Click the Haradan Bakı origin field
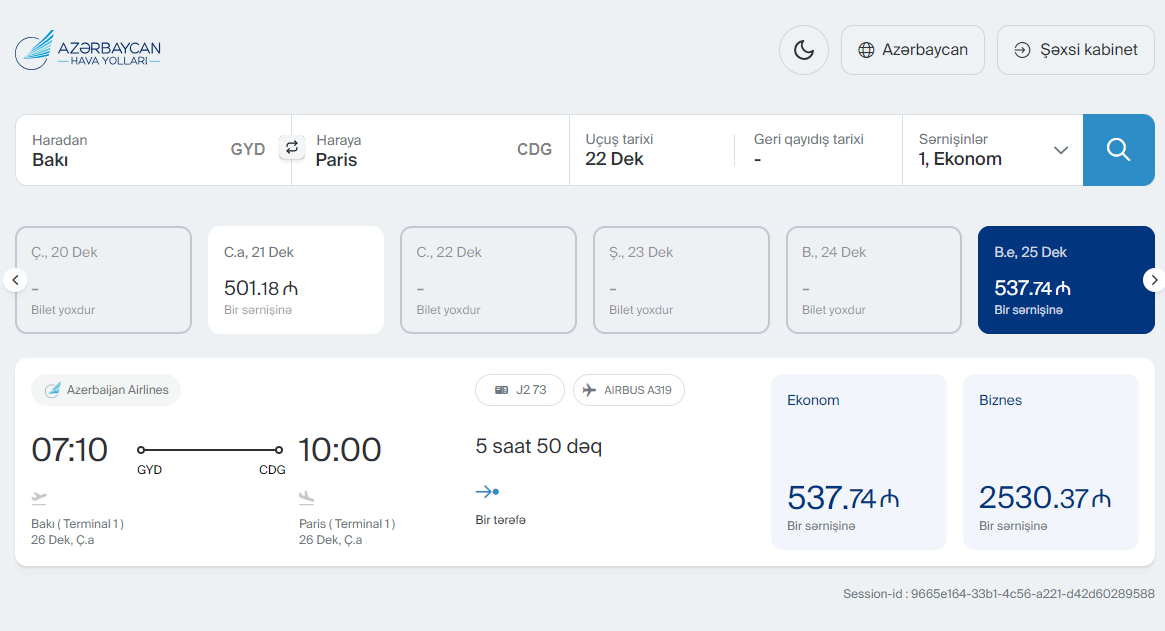Viewport: 1165px width, 631px height. click(150, 150)
